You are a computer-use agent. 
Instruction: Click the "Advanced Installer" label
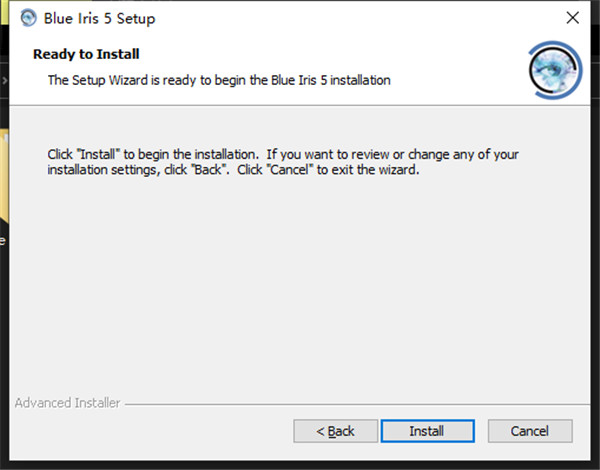68,403
